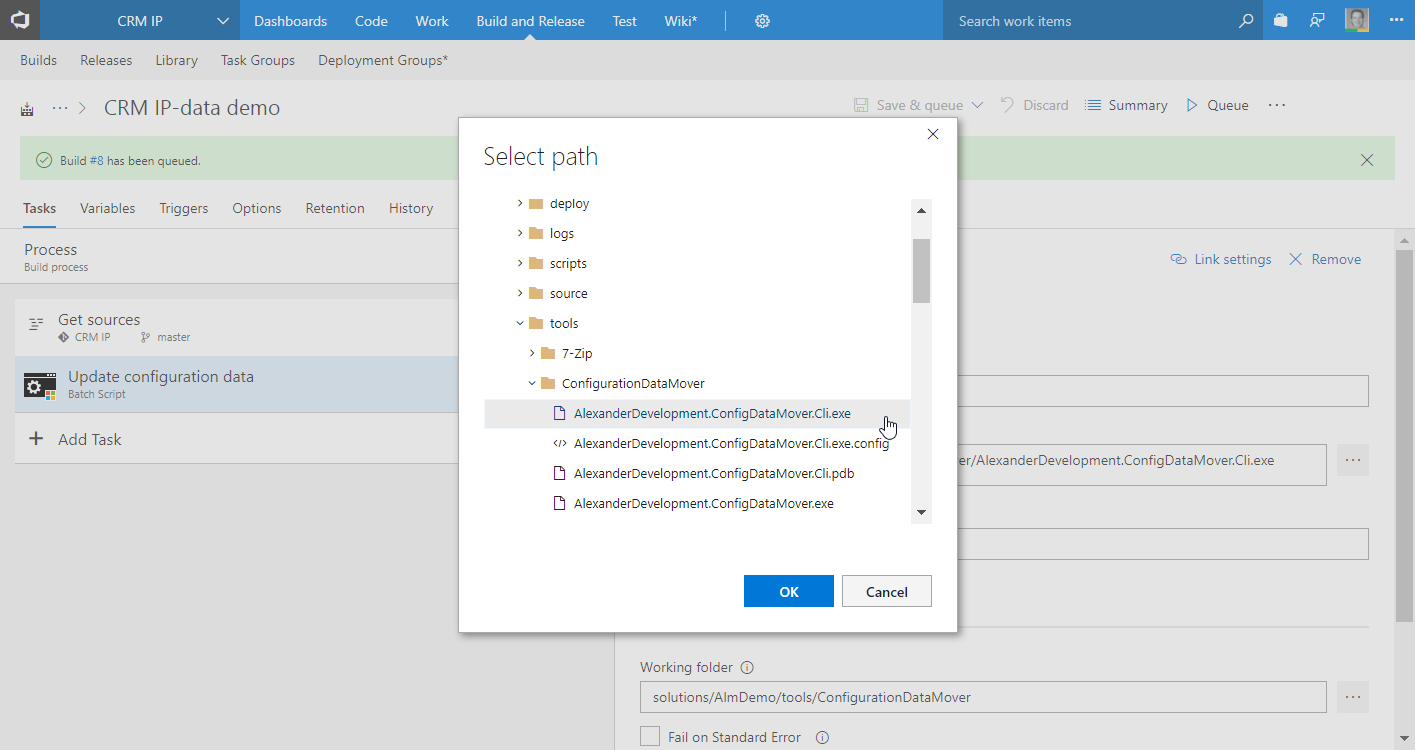Browse for the script path ellipsis button
Viewport: 1415px width, 750px height.
(1353, 460)
